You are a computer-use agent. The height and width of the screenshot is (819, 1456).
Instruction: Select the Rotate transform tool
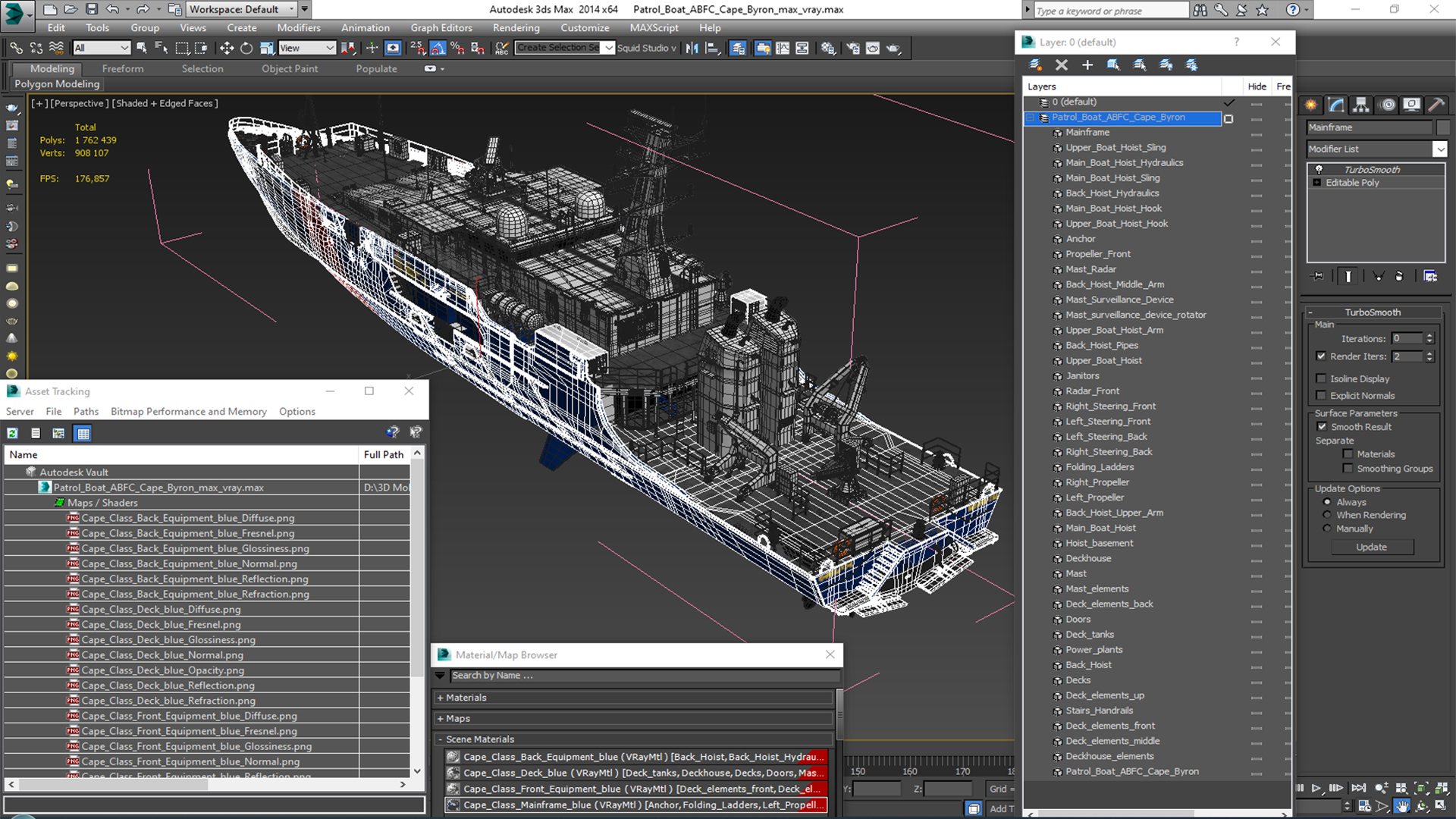246,48
